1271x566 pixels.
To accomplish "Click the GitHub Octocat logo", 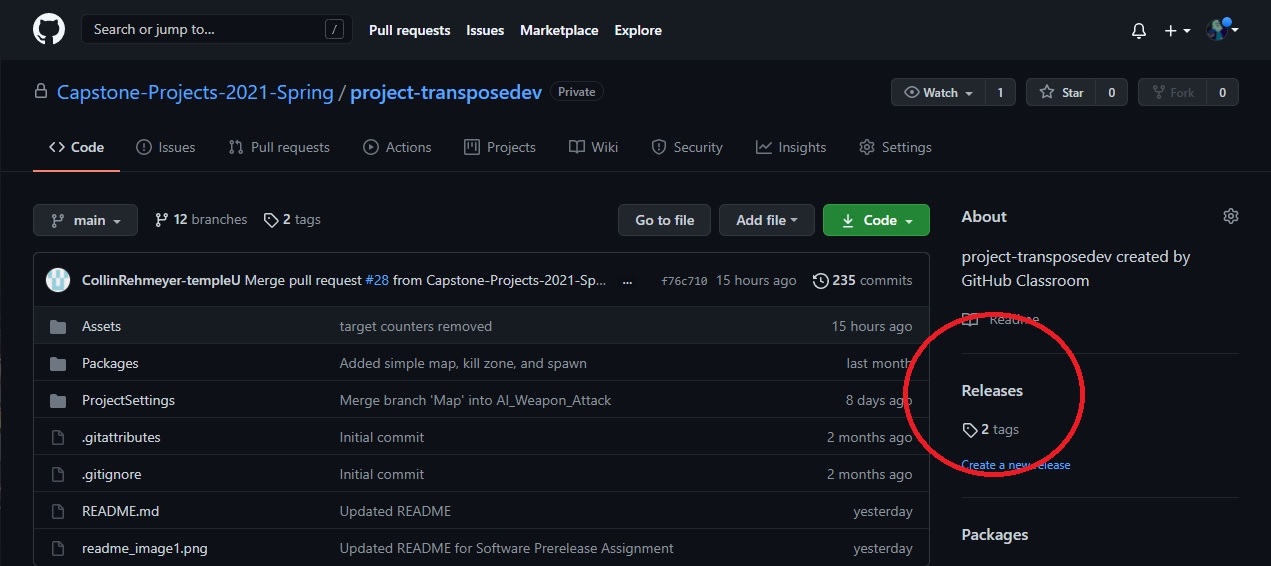I will pos(48,29).
